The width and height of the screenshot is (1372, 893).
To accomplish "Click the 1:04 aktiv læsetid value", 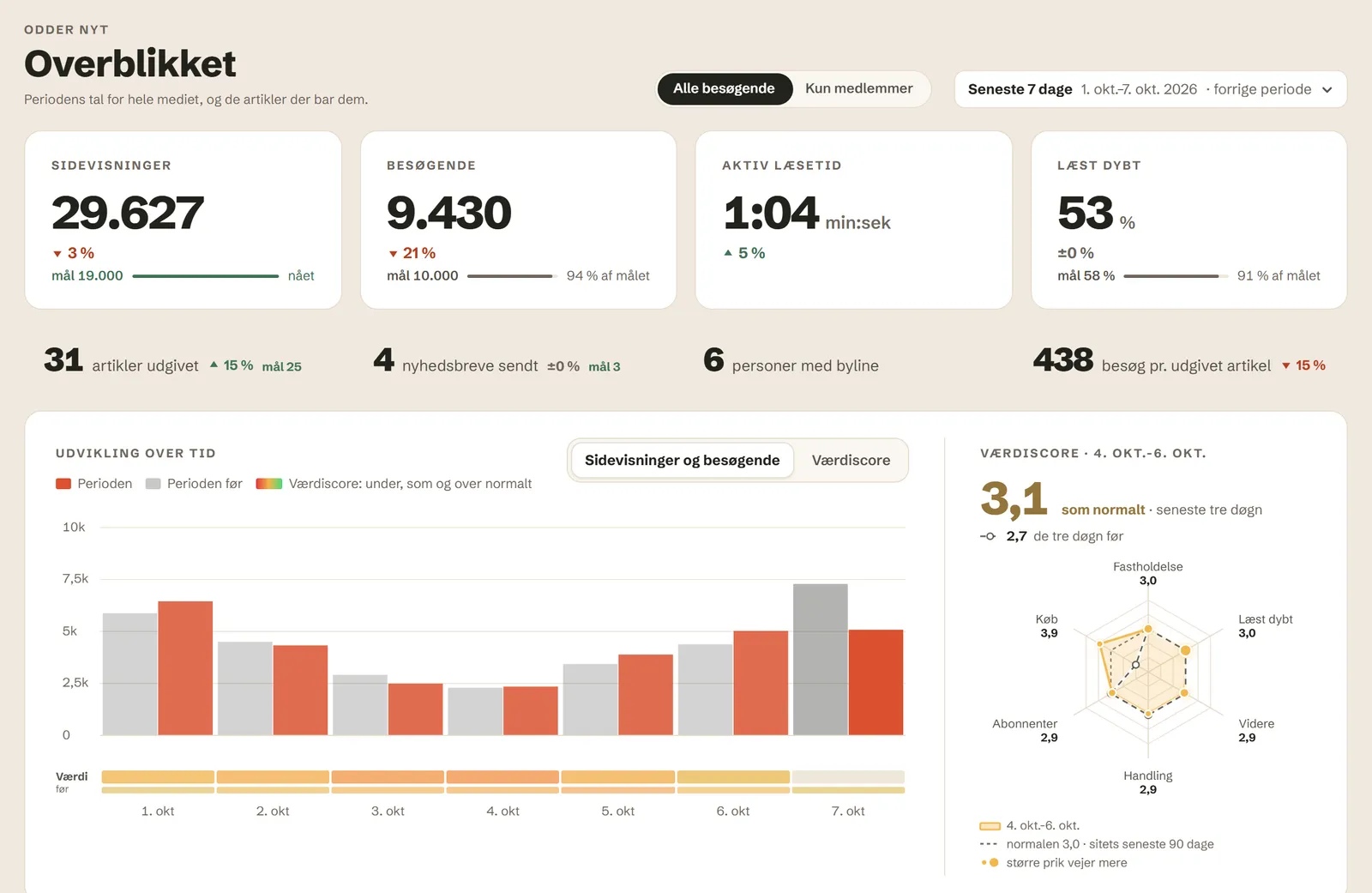I will [771, 213].
